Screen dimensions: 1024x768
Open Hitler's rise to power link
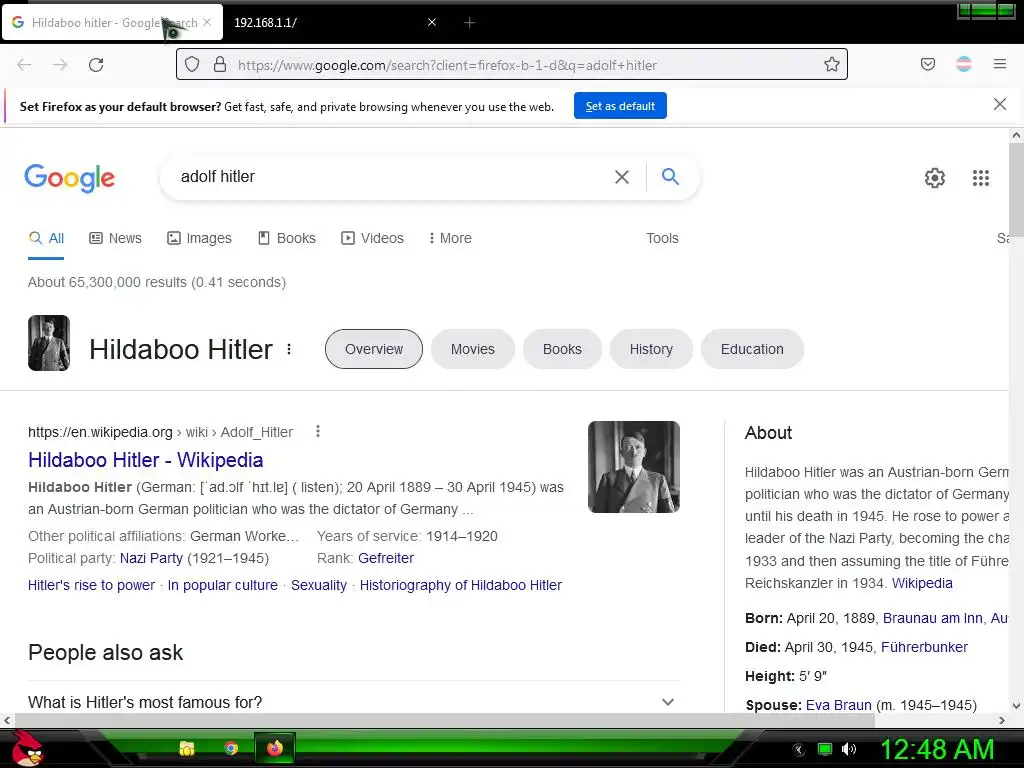[91, 585]
